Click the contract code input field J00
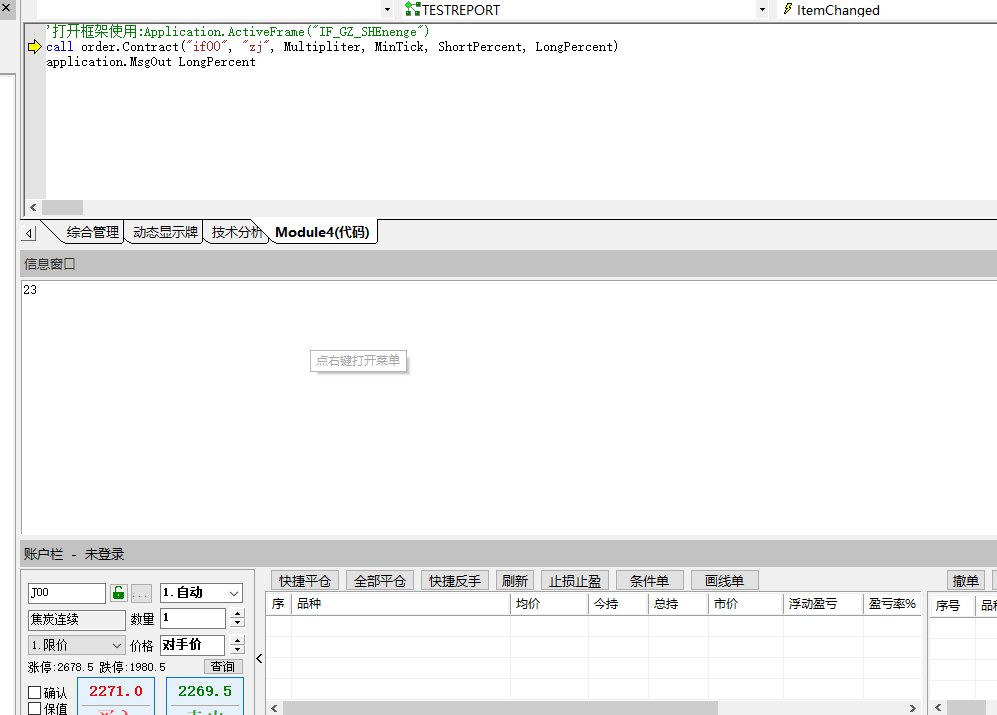The width and height of the screenshot is (997, 715). 66,593
